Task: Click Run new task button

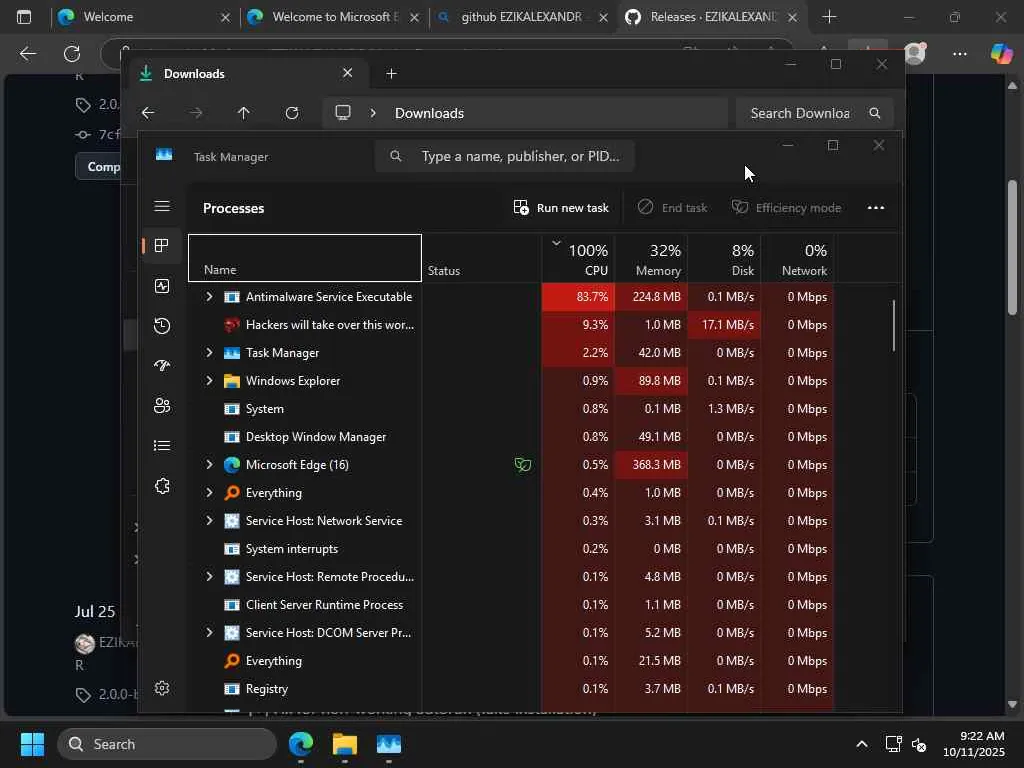Action: click(x=561, y=208)
